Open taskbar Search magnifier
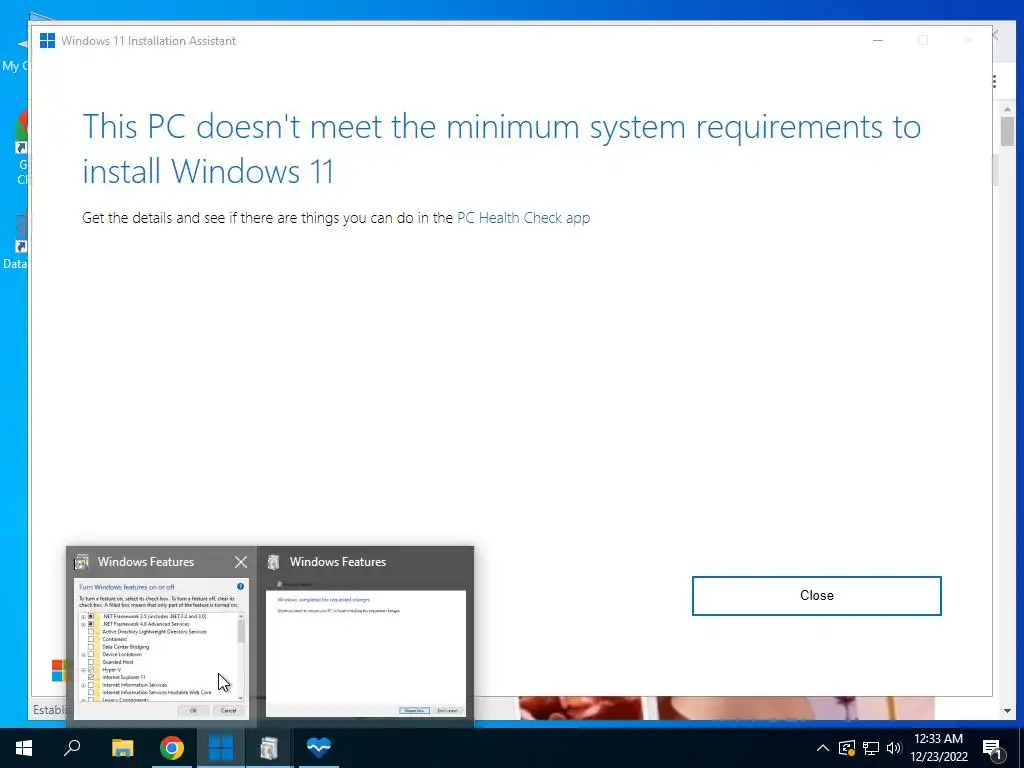This screenshot has width=1024, height=768. coord(72,748)
